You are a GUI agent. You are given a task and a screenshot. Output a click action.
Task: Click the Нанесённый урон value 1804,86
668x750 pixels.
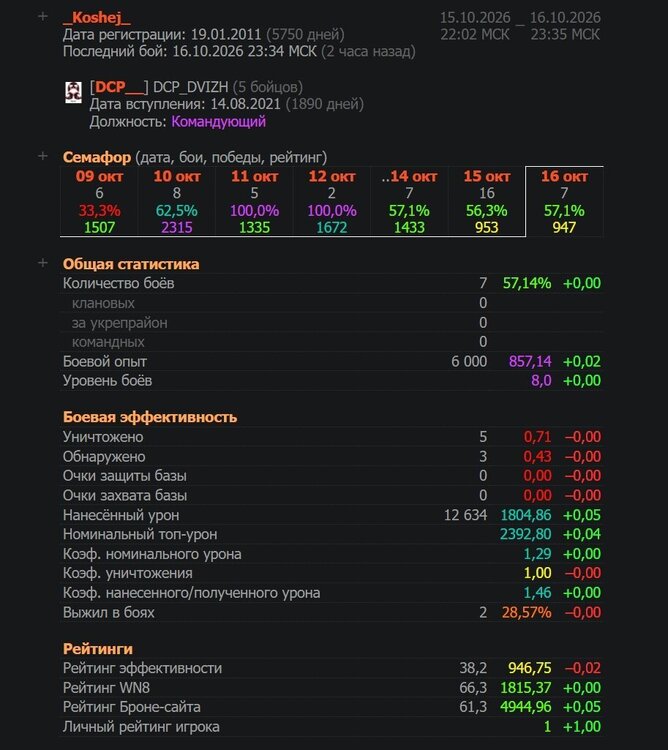pos(526,515)
